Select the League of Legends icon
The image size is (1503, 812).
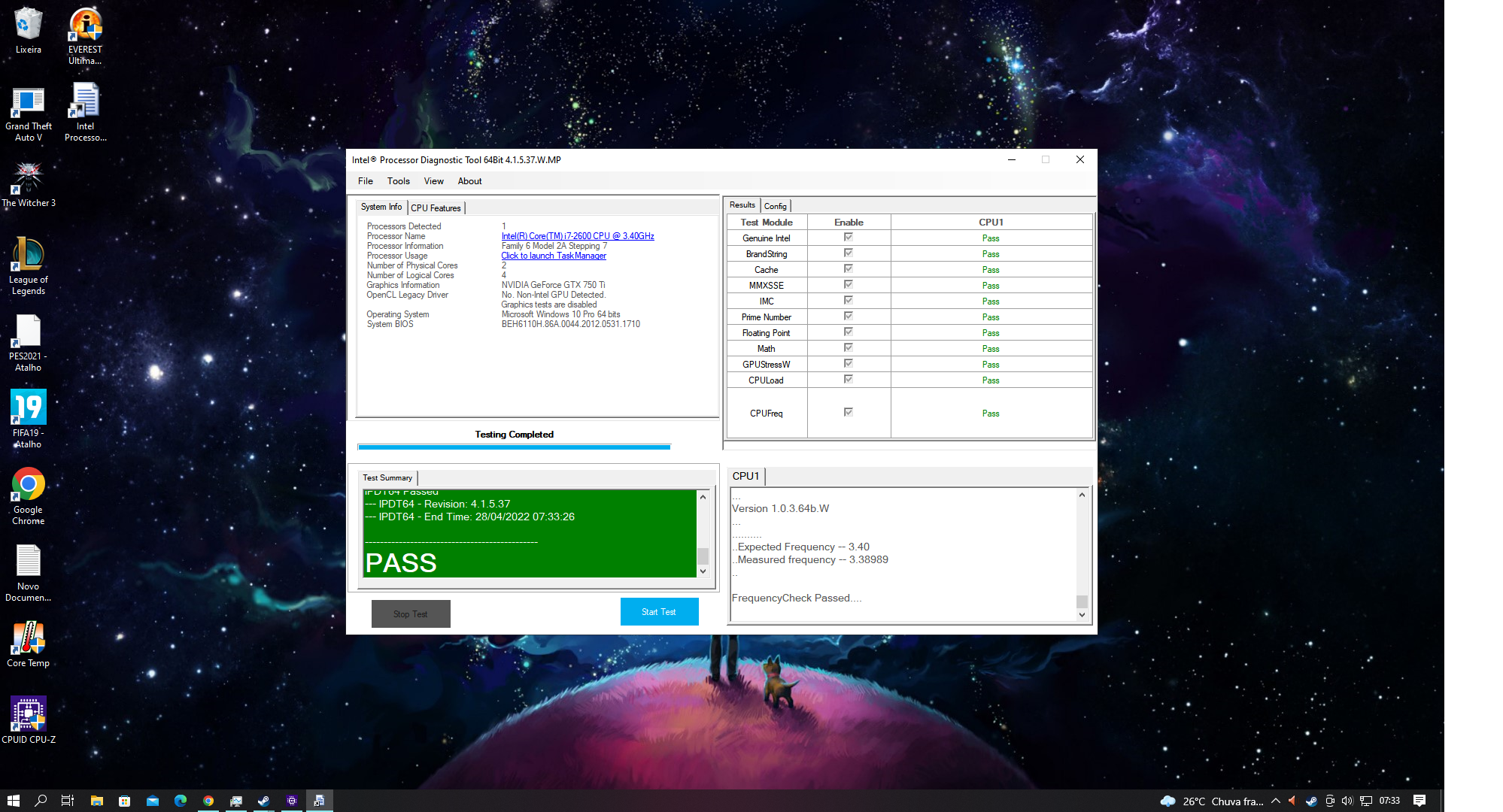[28, 265]
